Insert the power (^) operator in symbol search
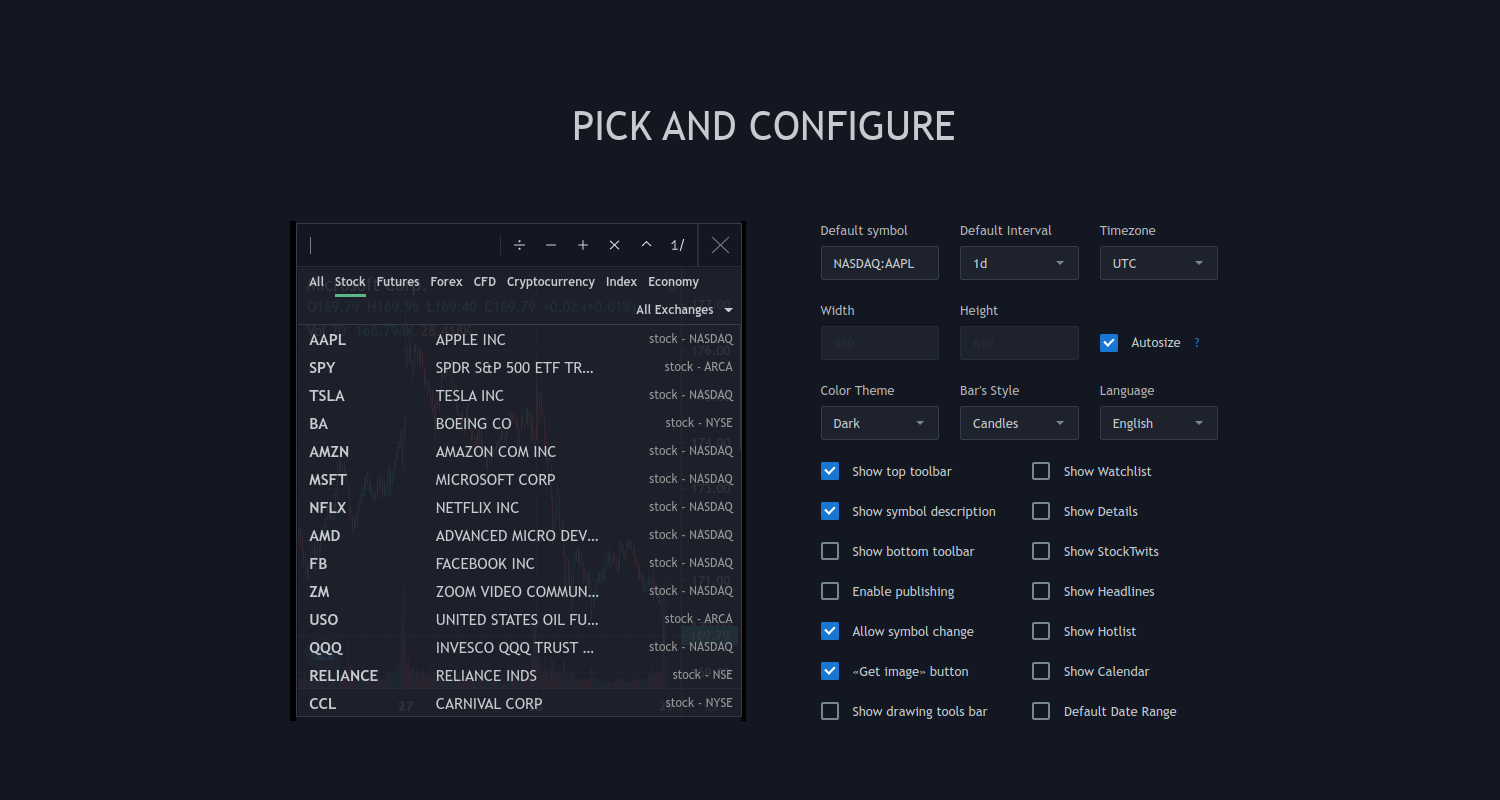This screenshot has width=1500, height=800. click(x=646, y=245)
